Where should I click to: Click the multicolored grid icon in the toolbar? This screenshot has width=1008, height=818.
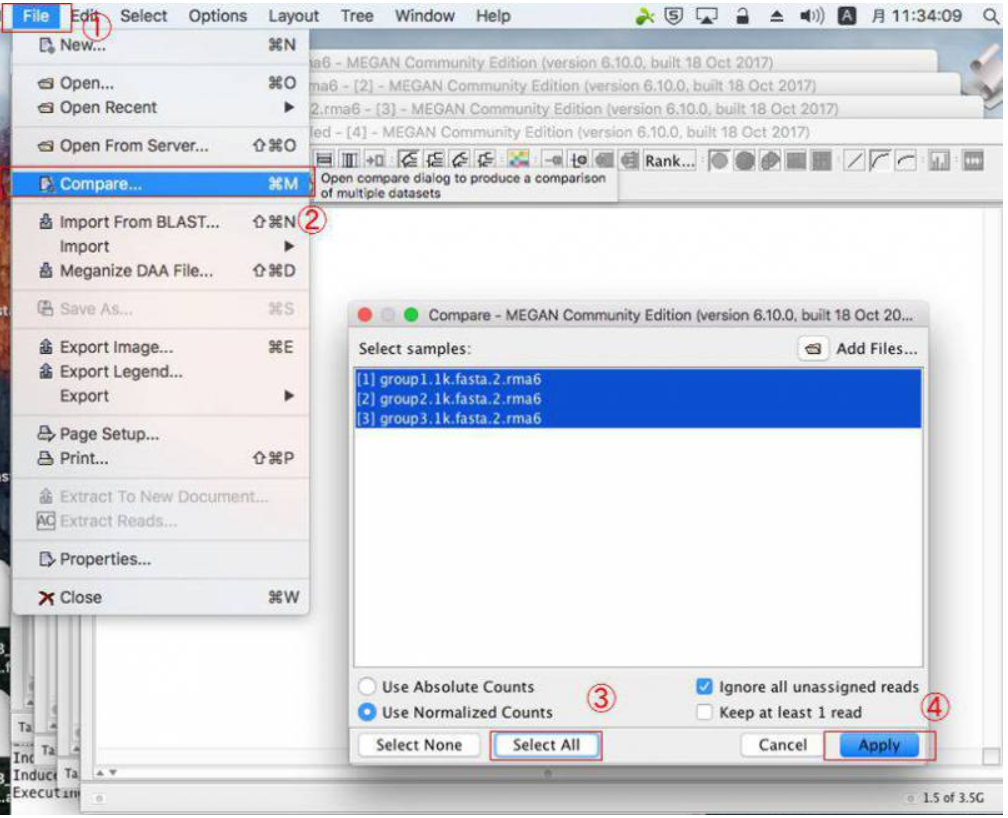pos(518,160)
